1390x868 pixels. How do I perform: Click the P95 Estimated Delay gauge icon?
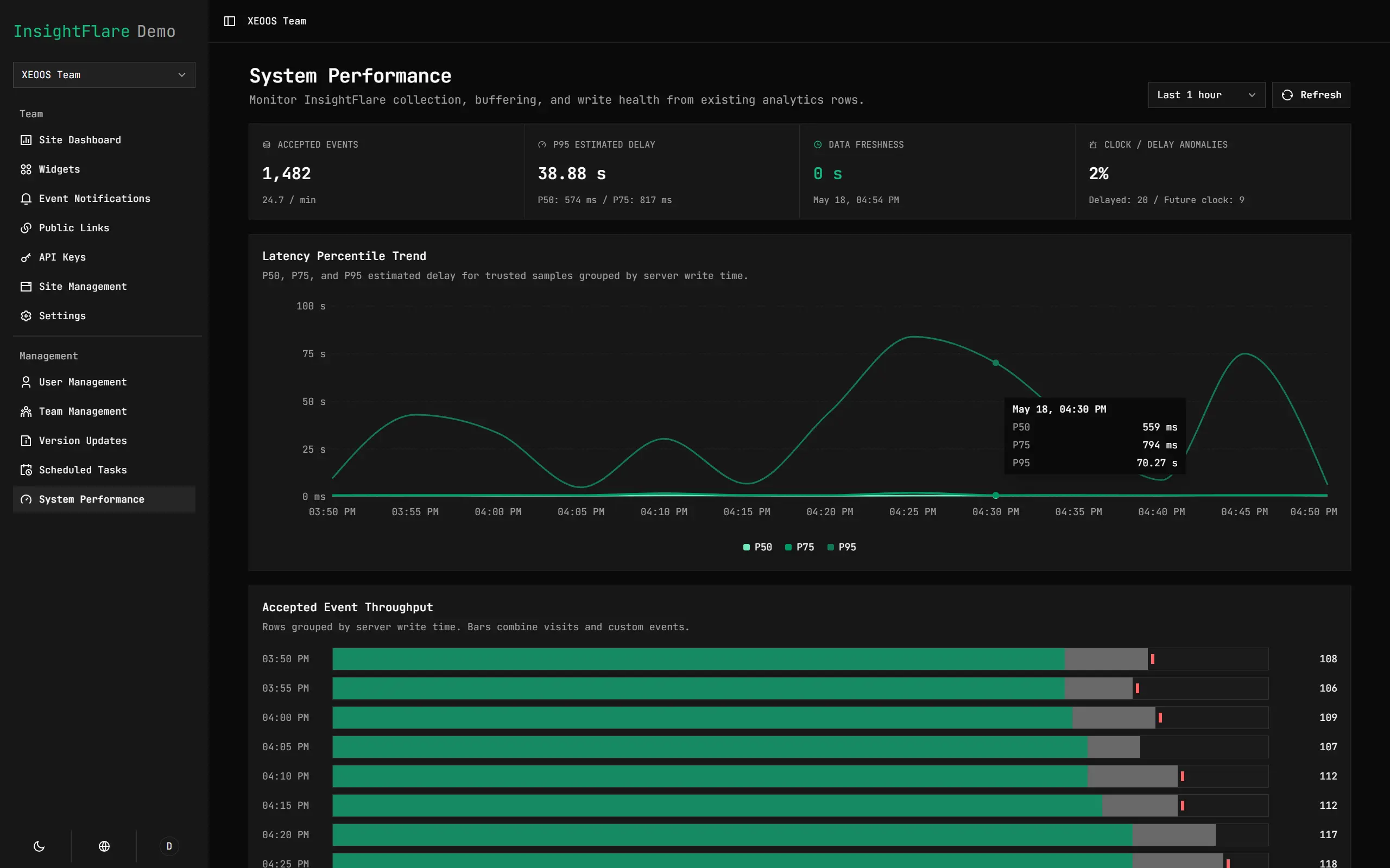tap(542, 144)
